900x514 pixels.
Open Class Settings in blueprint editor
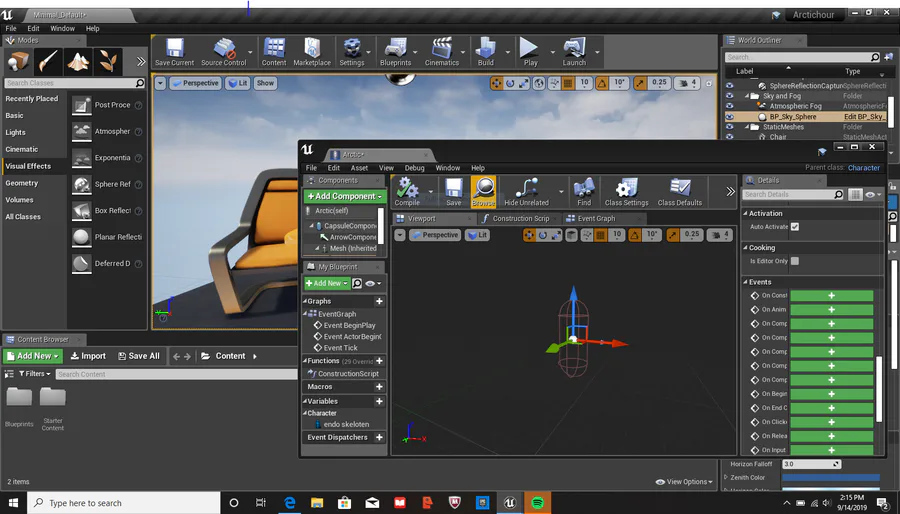(626, 192)
